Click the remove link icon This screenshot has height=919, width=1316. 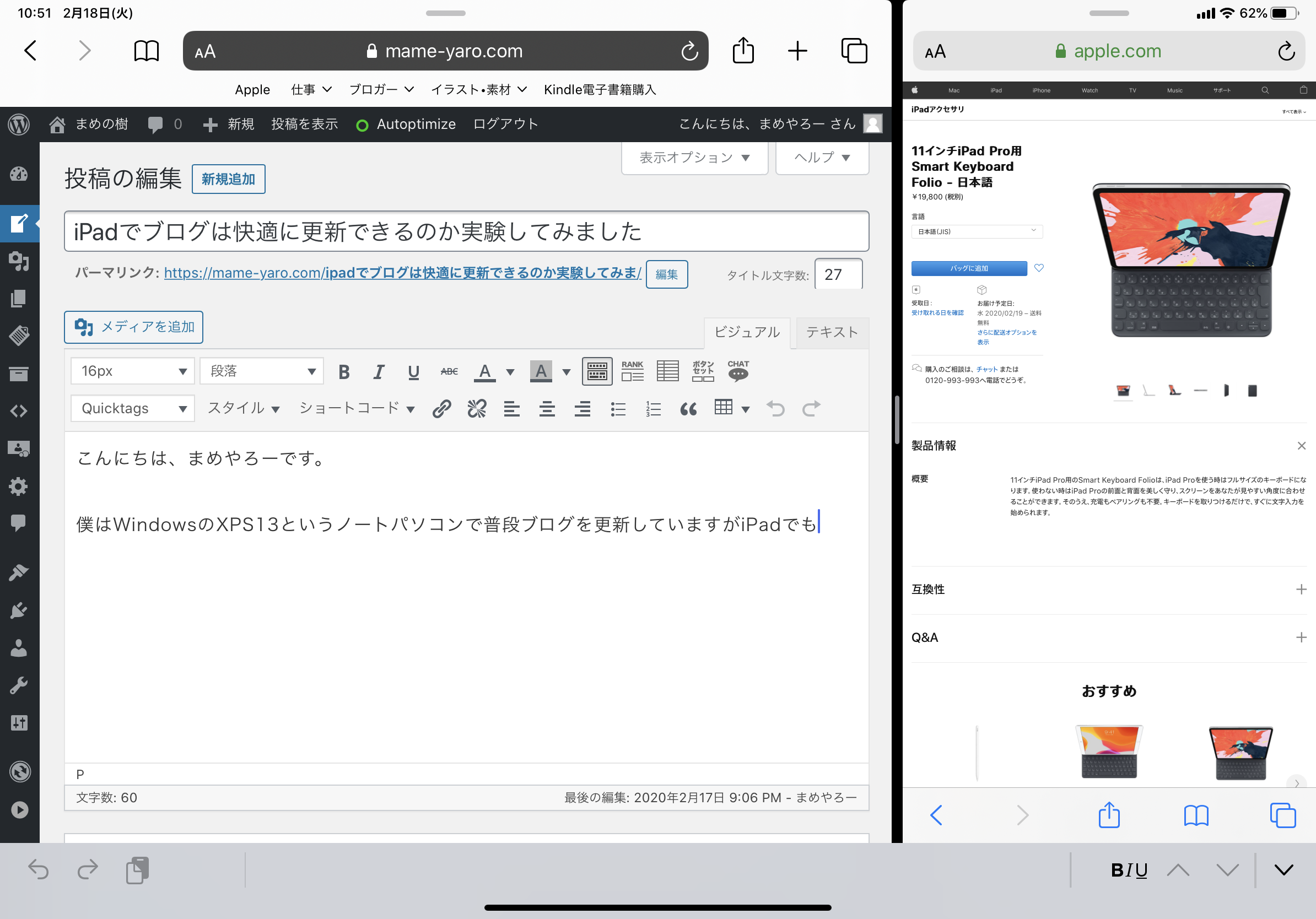click(x=476, y=408)
